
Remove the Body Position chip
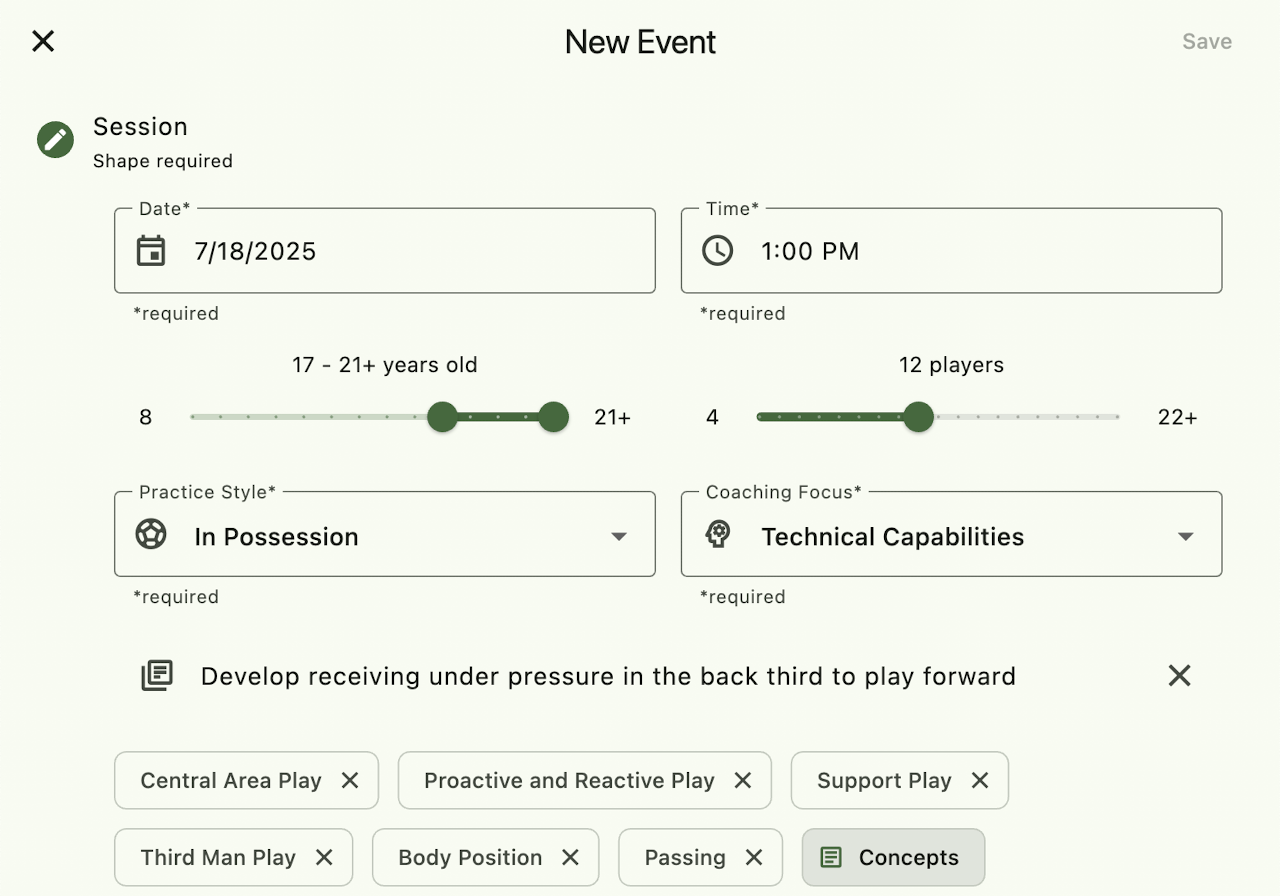point(570,858)
